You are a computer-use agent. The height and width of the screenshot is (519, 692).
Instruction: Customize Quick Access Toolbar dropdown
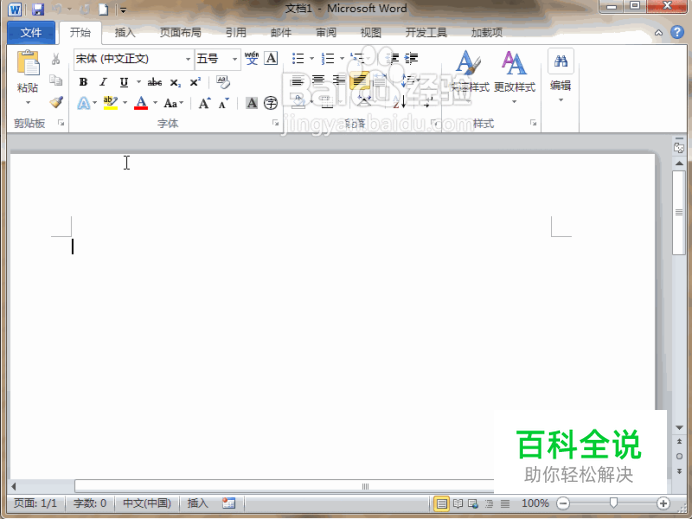point(123,10)
